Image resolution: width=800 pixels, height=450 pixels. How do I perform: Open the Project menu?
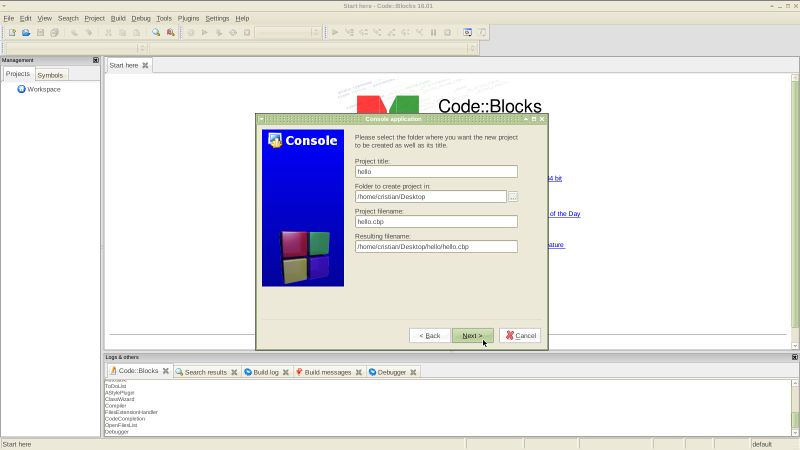[x=94, y=18]
